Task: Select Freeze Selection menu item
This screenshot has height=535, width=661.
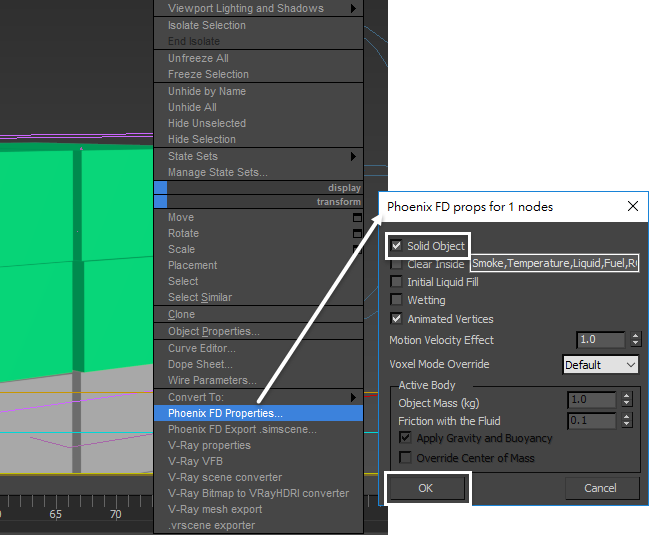Action: point(258,74)
